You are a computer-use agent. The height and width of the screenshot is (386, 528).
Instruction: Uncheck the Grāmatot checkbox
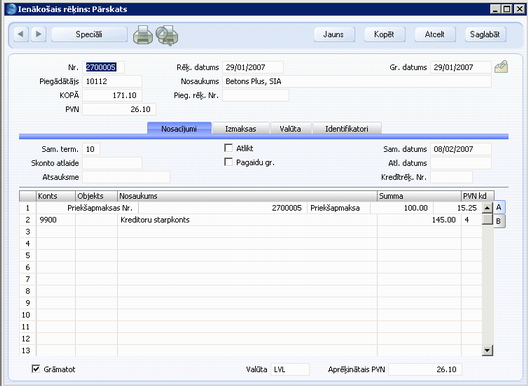(x=36, y=369)
